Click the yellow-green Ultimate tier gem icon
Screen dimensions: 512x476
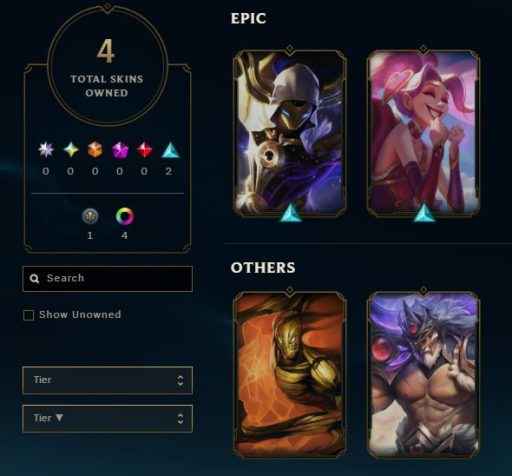pyautogui.click(x=71, y=150)
